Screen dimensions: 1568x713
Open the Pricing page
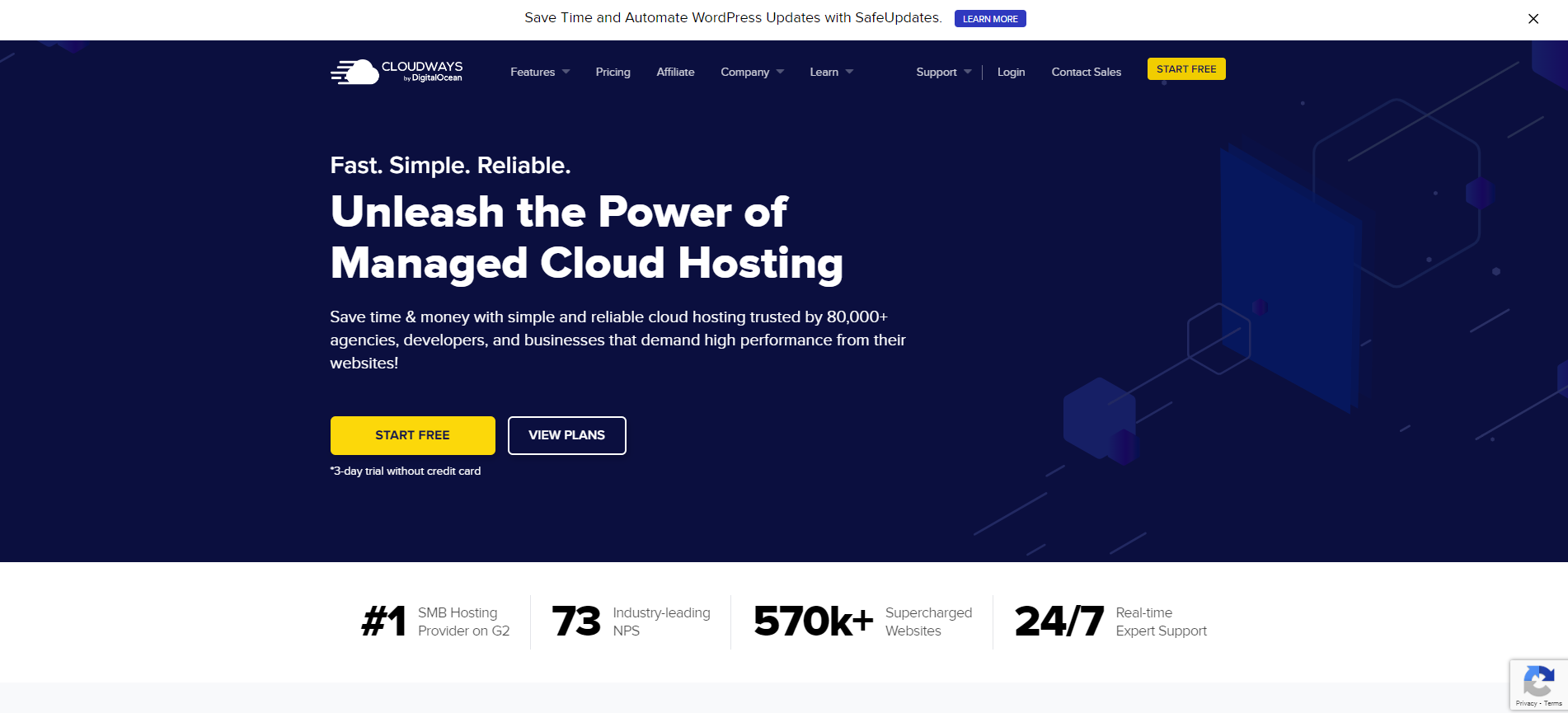pyautogui.click(x=613, y=72)
